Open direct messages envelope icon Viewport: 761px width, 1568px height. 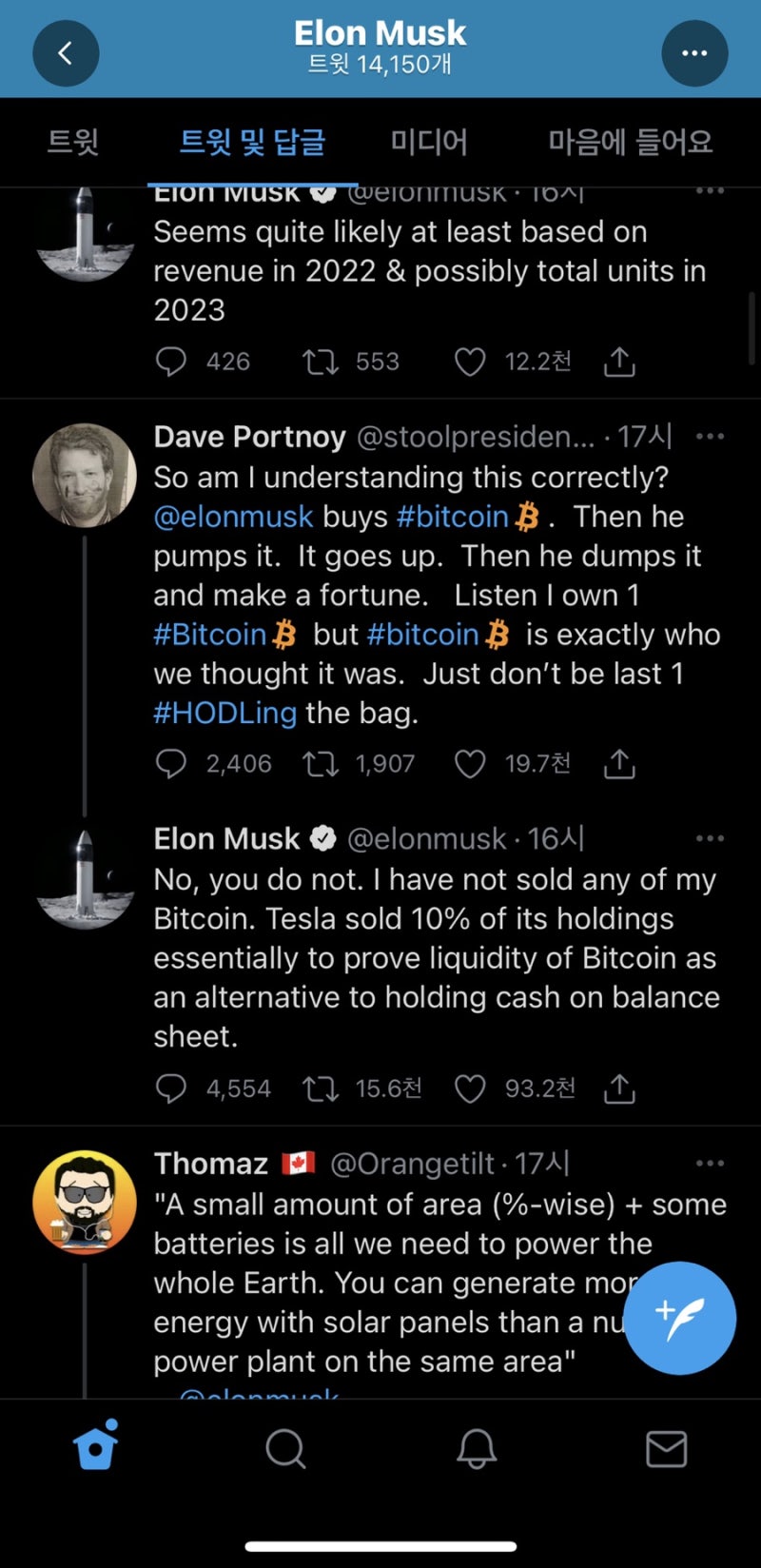pos(666,1449)
